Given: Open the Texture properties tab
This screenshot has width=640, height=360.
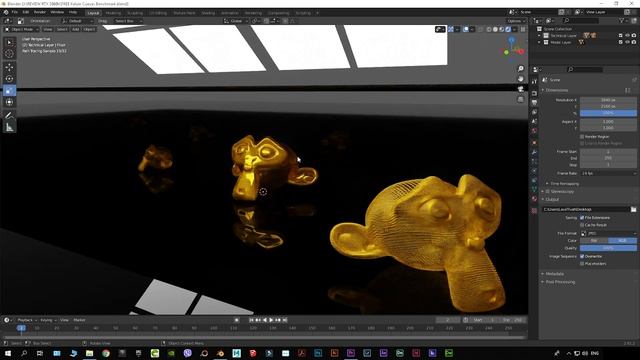Looking at the screenshot, I should pyautogui.click(x=534, y=211).
